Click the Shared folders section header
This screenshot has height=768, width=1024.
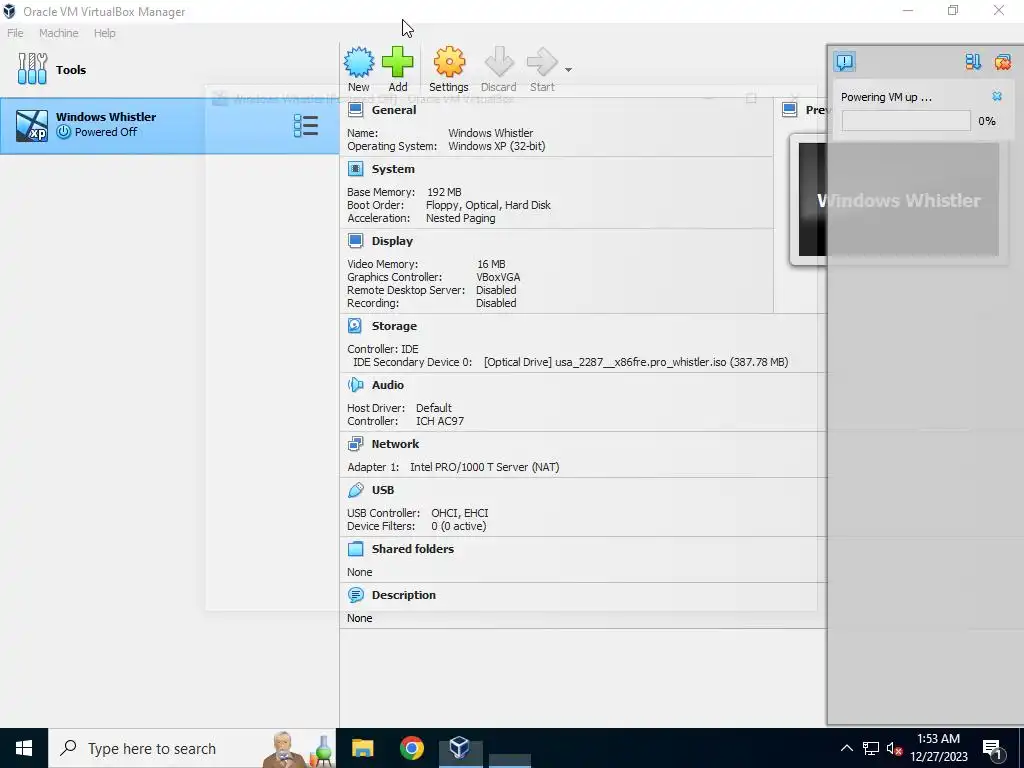pyautogui.click(x=413, y=549)
